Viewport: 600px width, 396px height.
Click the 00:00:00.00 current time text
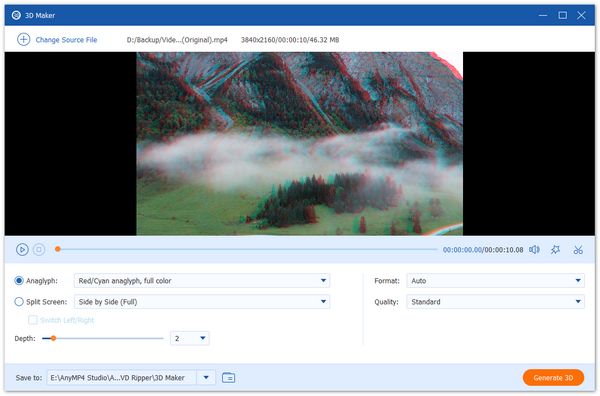pyautogui.click(x=462, y=250)
